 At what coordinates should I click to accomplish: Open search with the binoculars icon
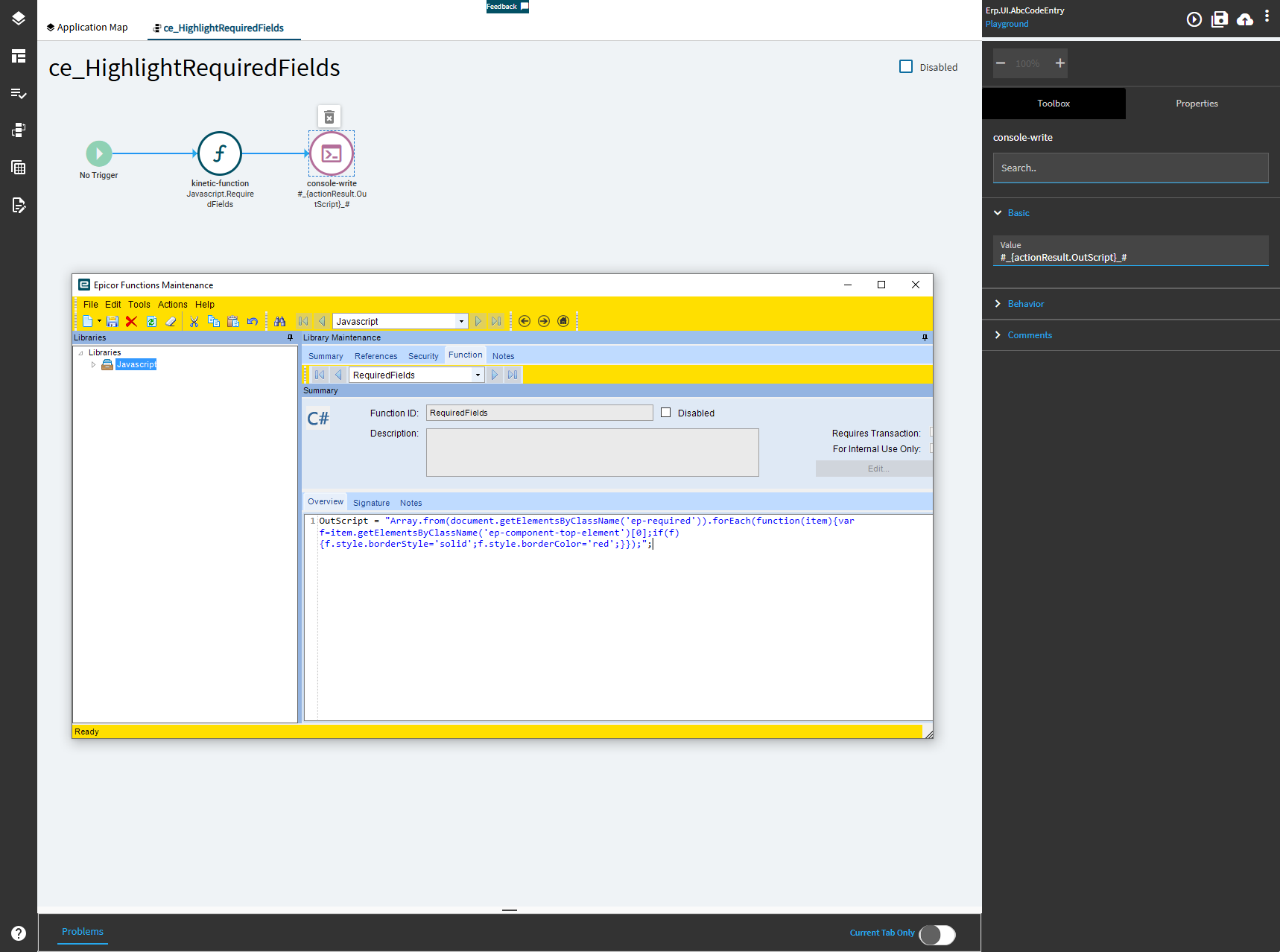280,321
